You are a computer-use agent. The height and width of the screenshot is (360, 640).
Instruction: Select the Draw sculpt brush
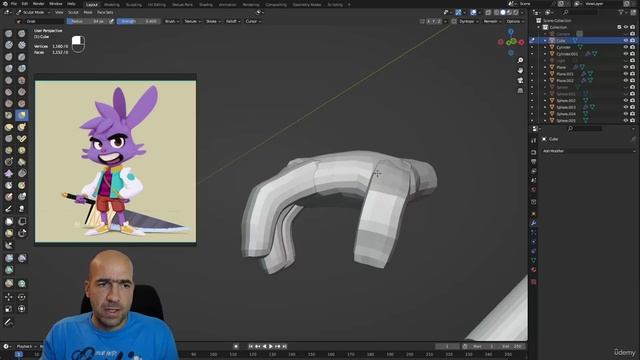(x=9, y=33)
